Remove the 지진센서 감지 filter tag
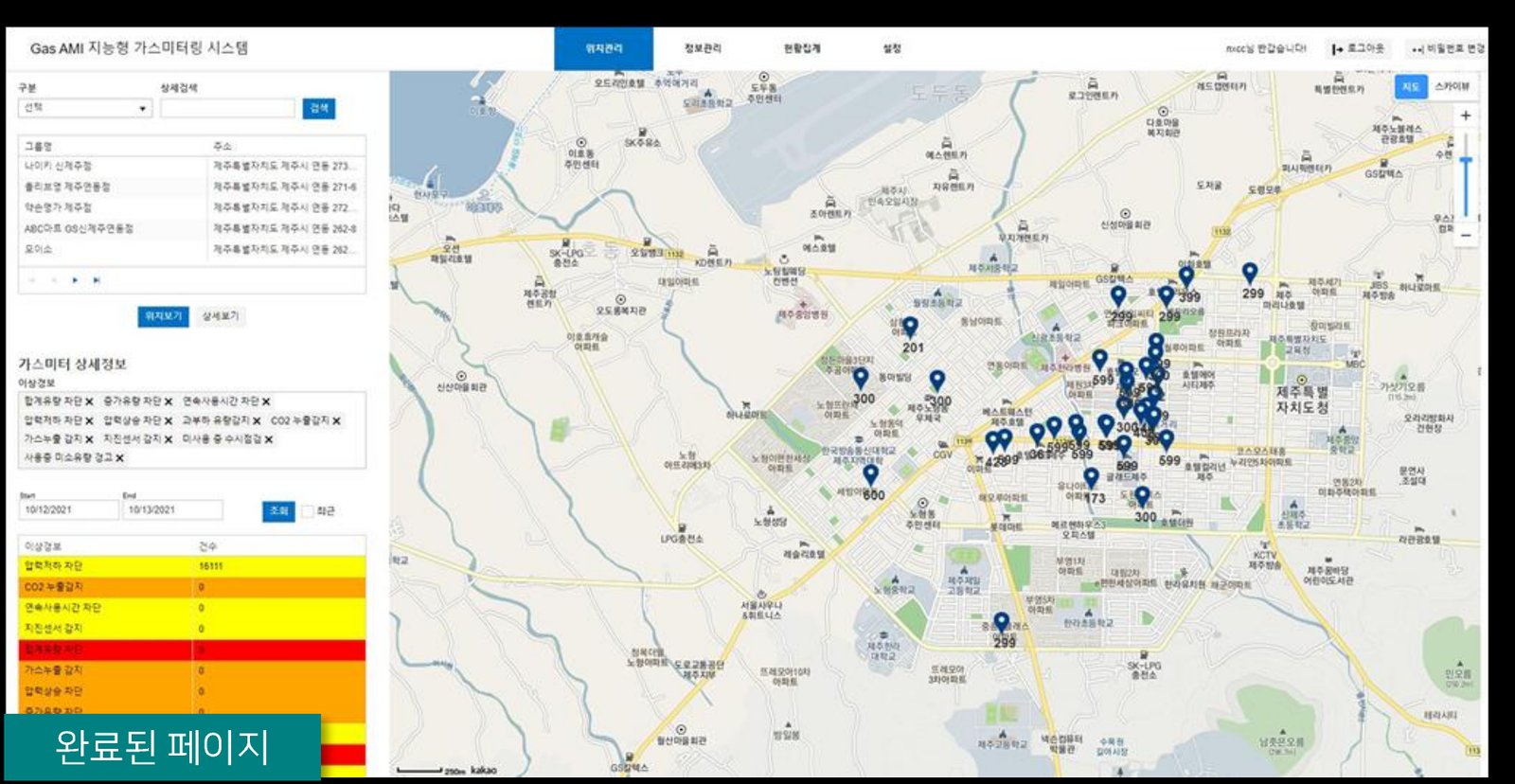Viewport: 1515px width, 784px height. (169, 439)
